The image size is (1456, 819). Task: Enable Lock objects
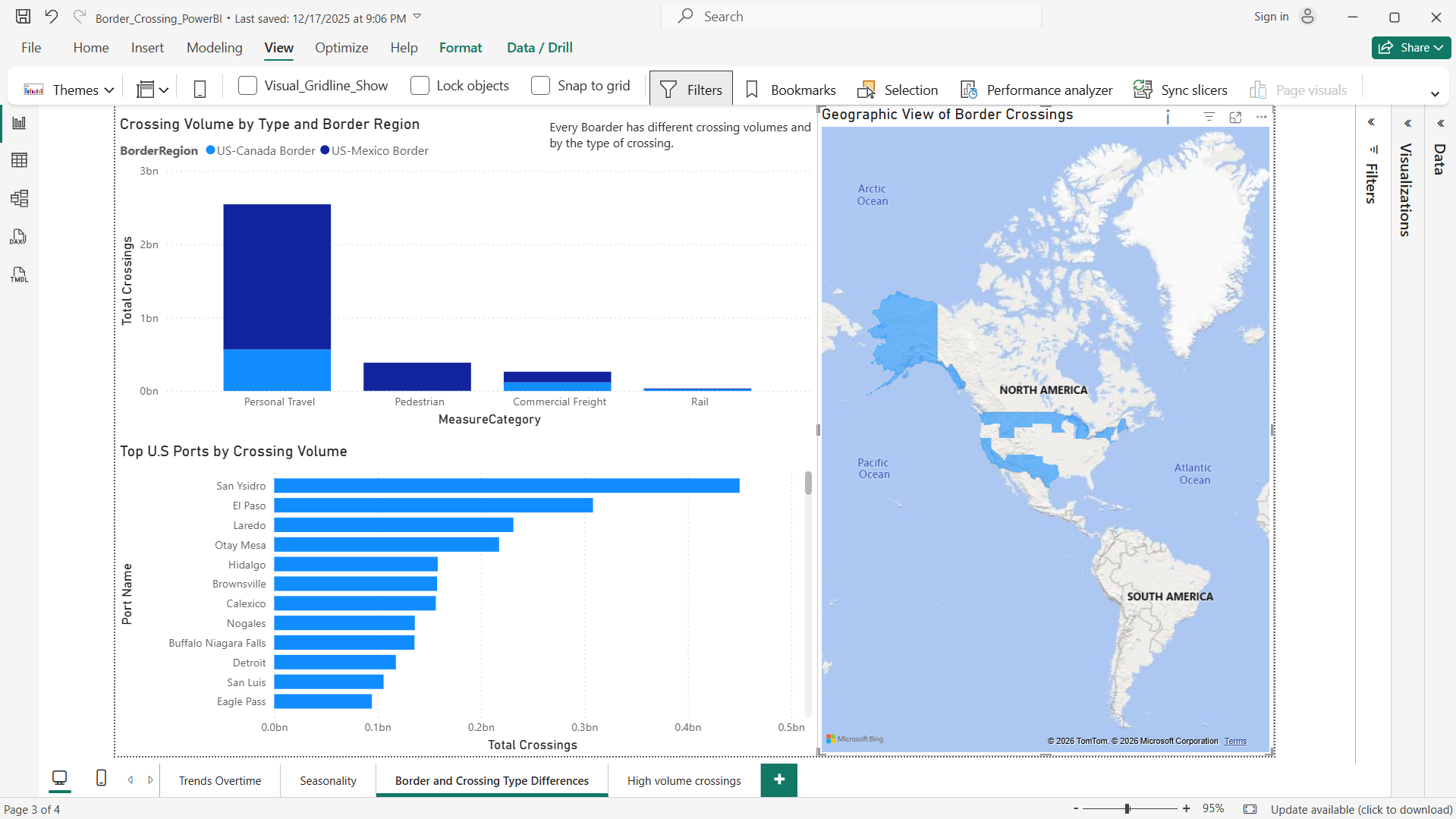click(x=420, y=86)
